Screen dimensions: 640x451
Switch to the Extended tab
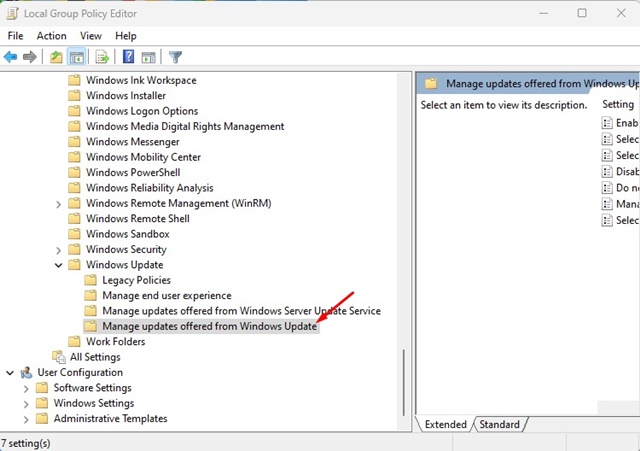445,424
